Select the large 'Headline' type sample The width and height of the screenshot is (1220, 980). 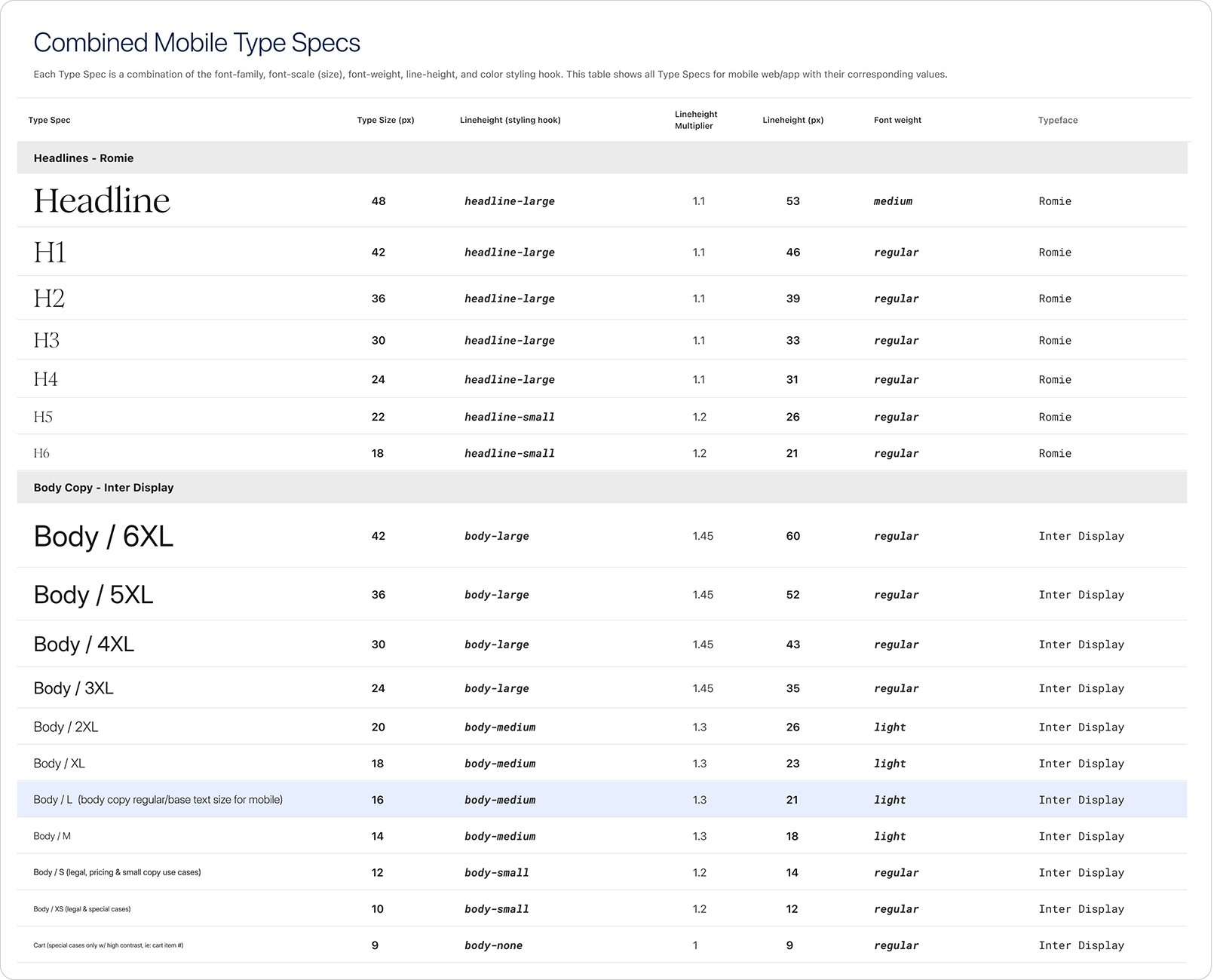pos(102,201)
